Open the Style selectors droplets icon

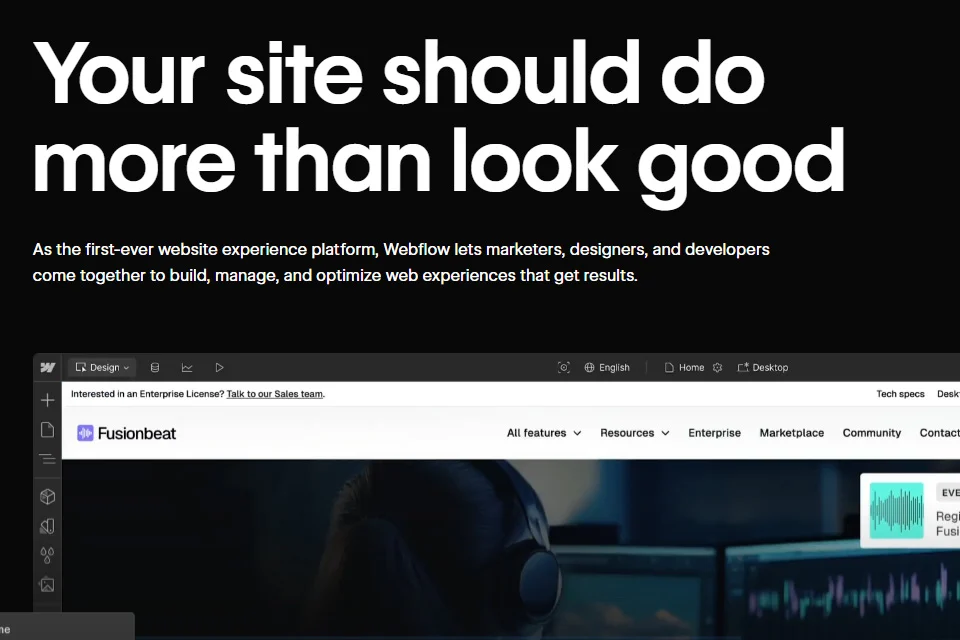[47, 555]
